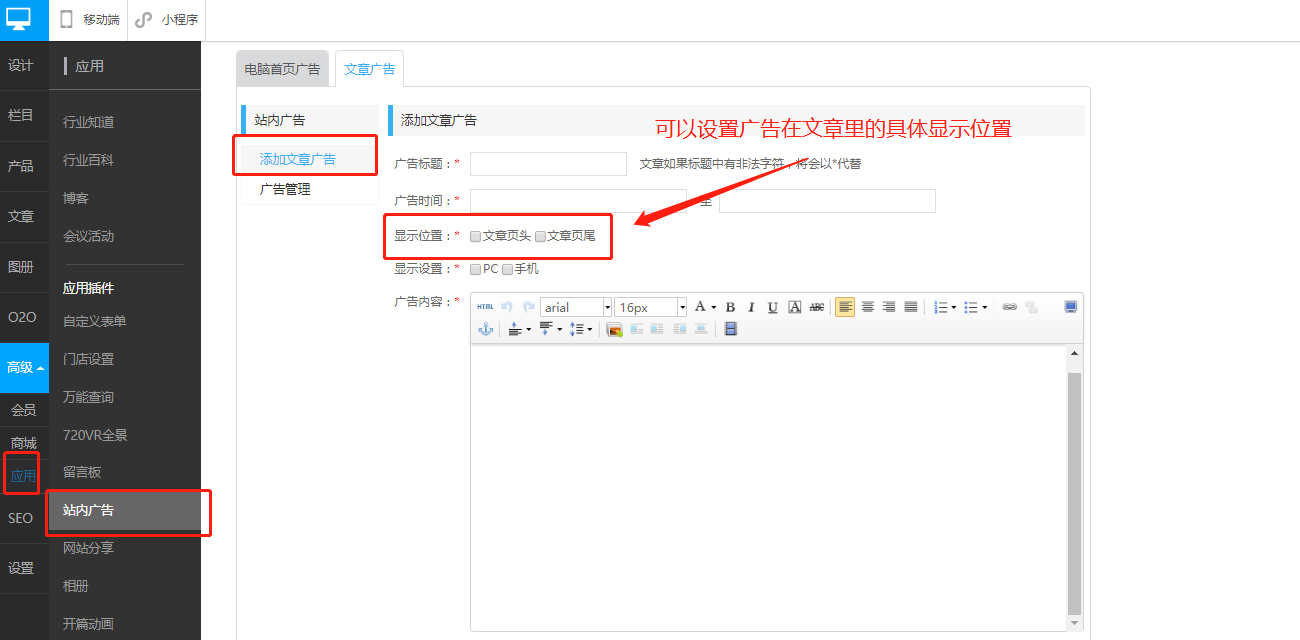The height and width of the screenshot is (640, 1300).
Task: Check the 文章页头 checkbox
Action: [476, 237]
